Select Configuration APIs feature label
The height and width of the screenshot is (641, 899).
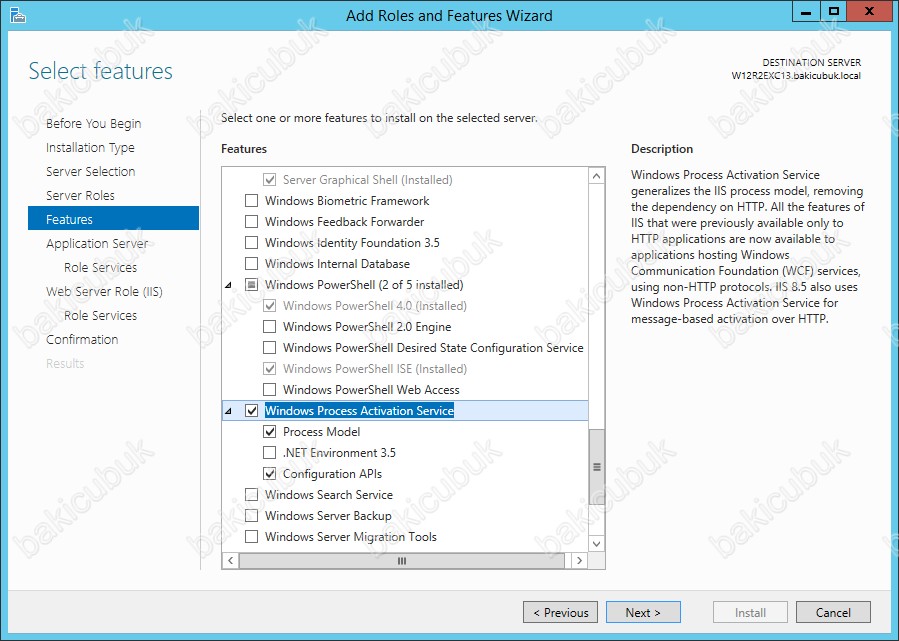pos(333,474)
